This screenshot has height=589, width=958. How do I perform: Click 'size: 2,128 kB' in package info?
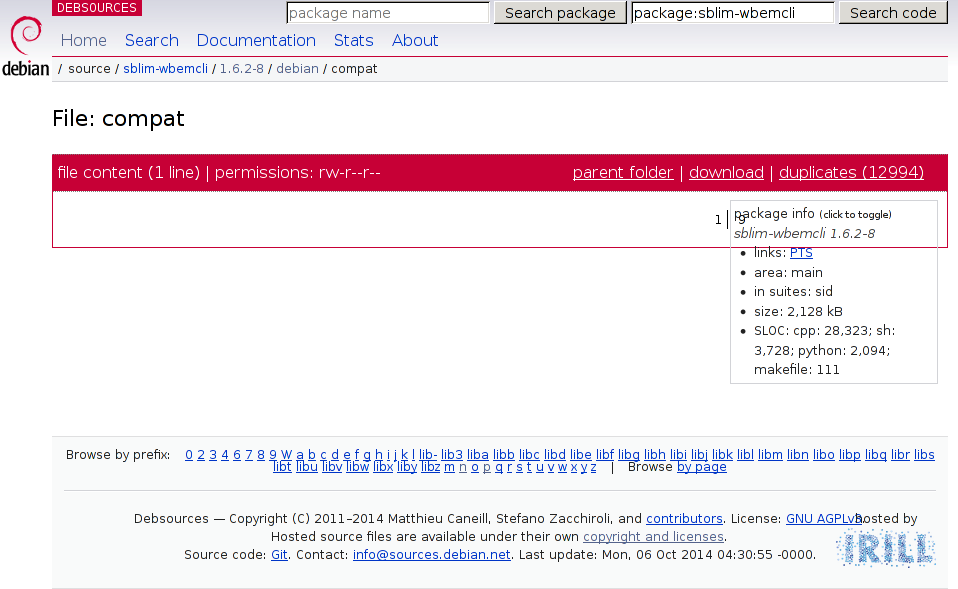pos(798,312)
